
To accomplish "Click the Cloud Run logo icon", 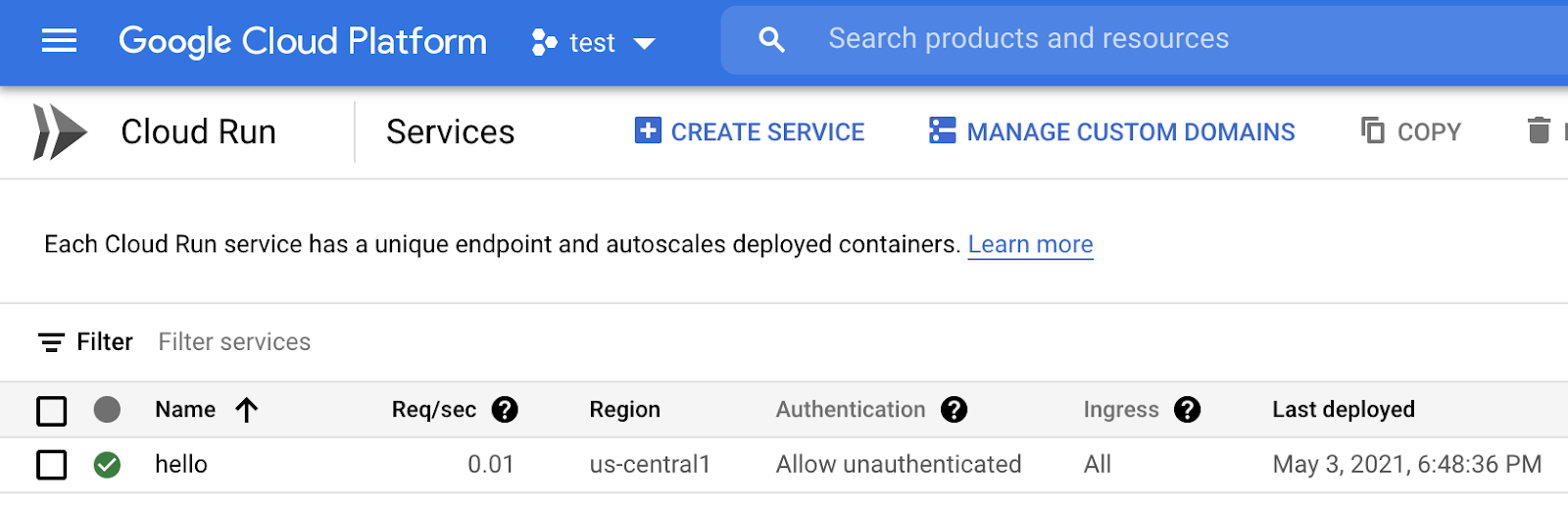I will point(59,131).
